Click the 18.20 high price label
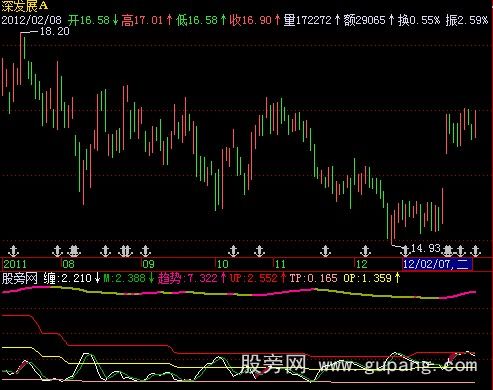This screenshot has width=493, height=390. click(55, 31)
